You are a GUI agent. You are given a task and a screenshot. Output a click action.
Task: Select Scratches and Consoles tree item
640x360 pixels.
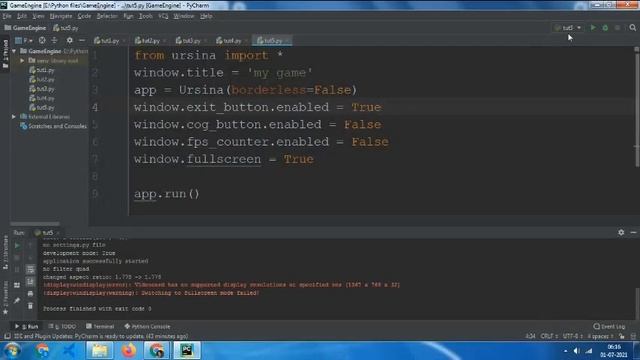[x=53, y=126]
